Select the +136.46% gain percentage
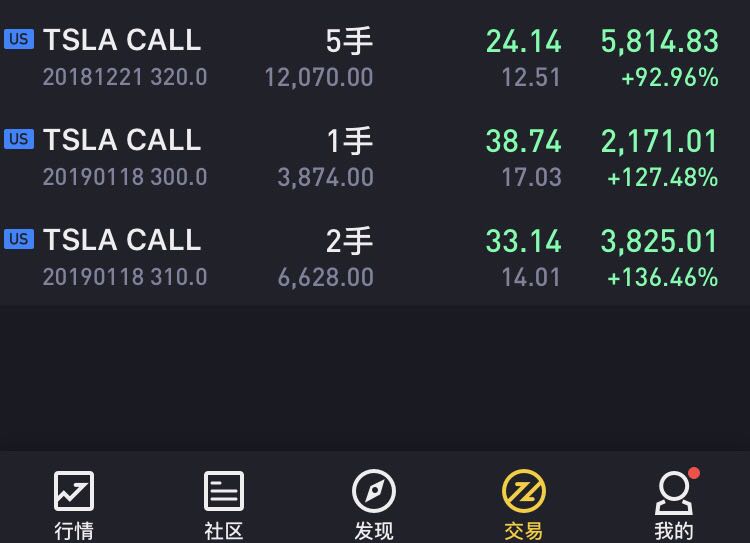750x543 pixels. [x=662, y=277]
